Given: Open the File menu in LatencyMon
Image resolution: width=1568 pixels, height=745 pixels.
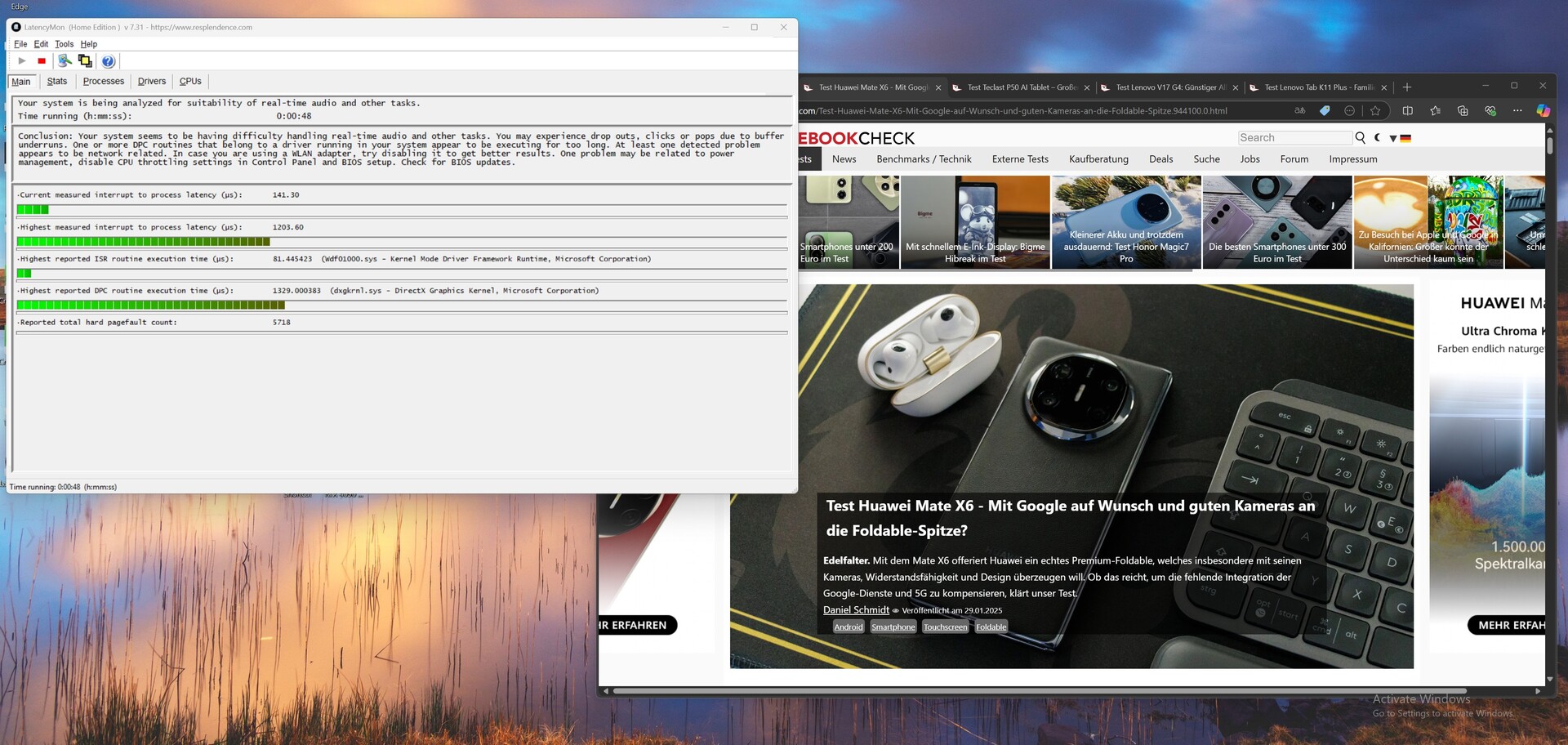Looking at the screenshot, I should [20, 44].
